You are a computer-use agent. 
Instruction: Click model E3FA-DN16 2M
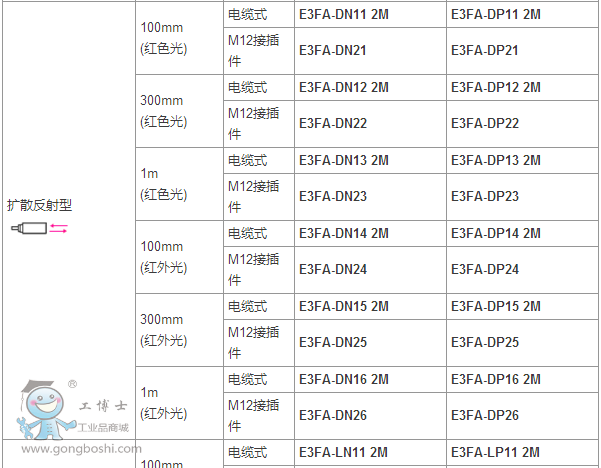tap(344, 379)
